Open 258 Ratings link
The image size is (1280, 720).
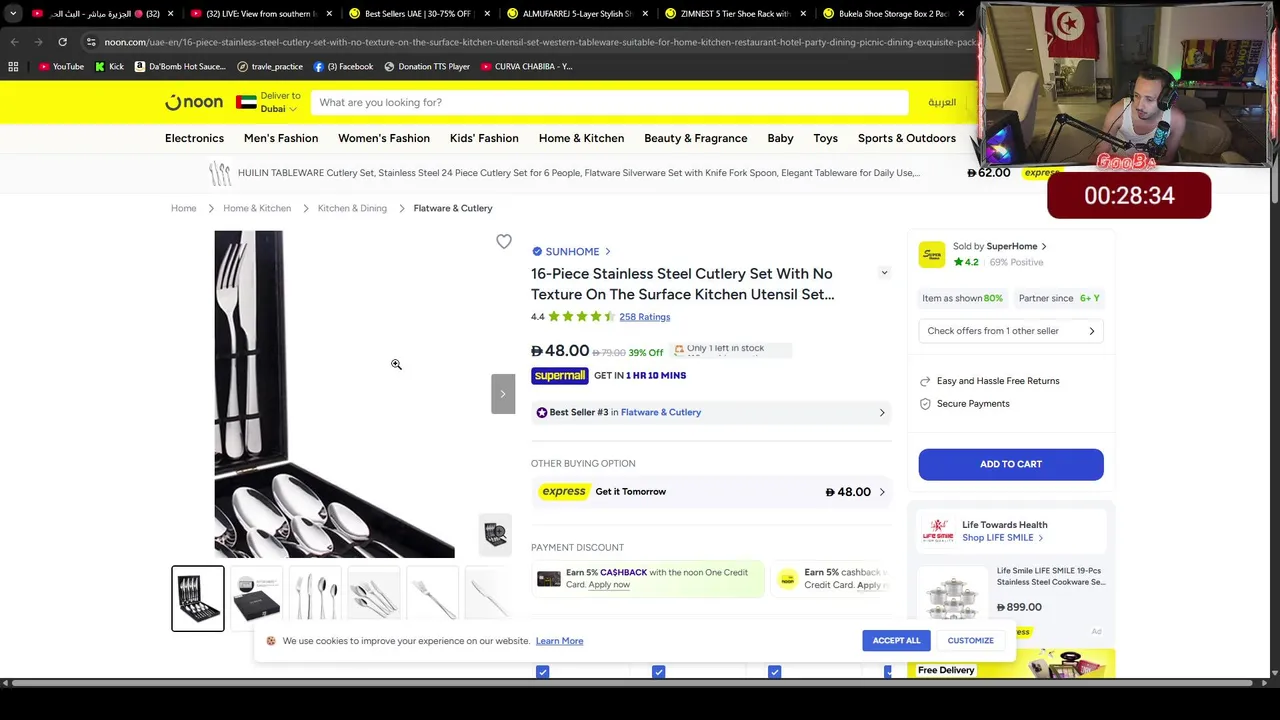644,317
